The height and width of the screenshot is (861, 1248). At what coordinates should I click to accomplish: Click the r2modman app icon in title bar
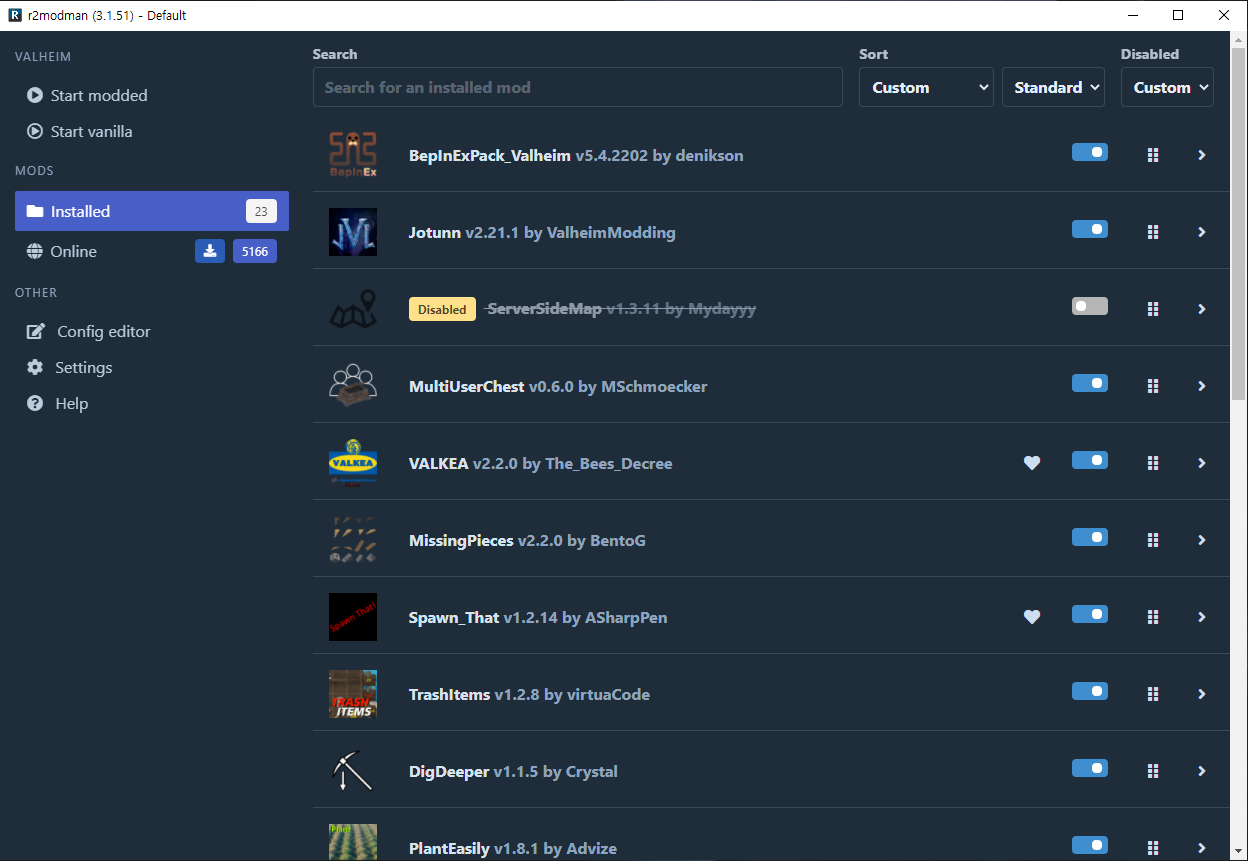click(x=15, y=15)
